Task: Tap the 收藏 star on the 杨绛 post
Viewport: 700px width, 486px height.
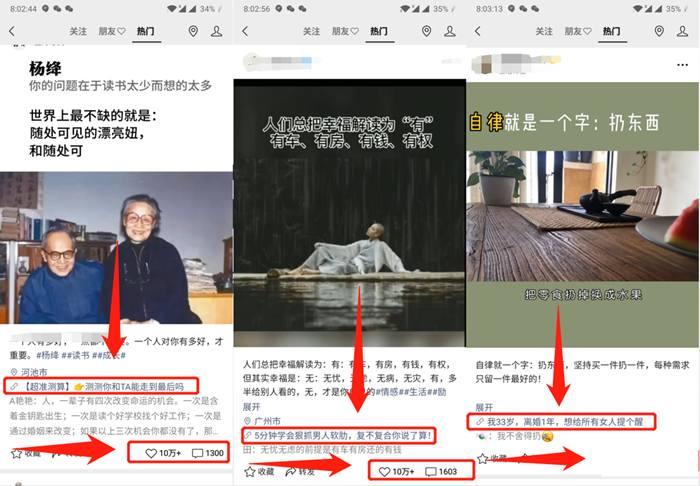Action: [x=17, y=454]
